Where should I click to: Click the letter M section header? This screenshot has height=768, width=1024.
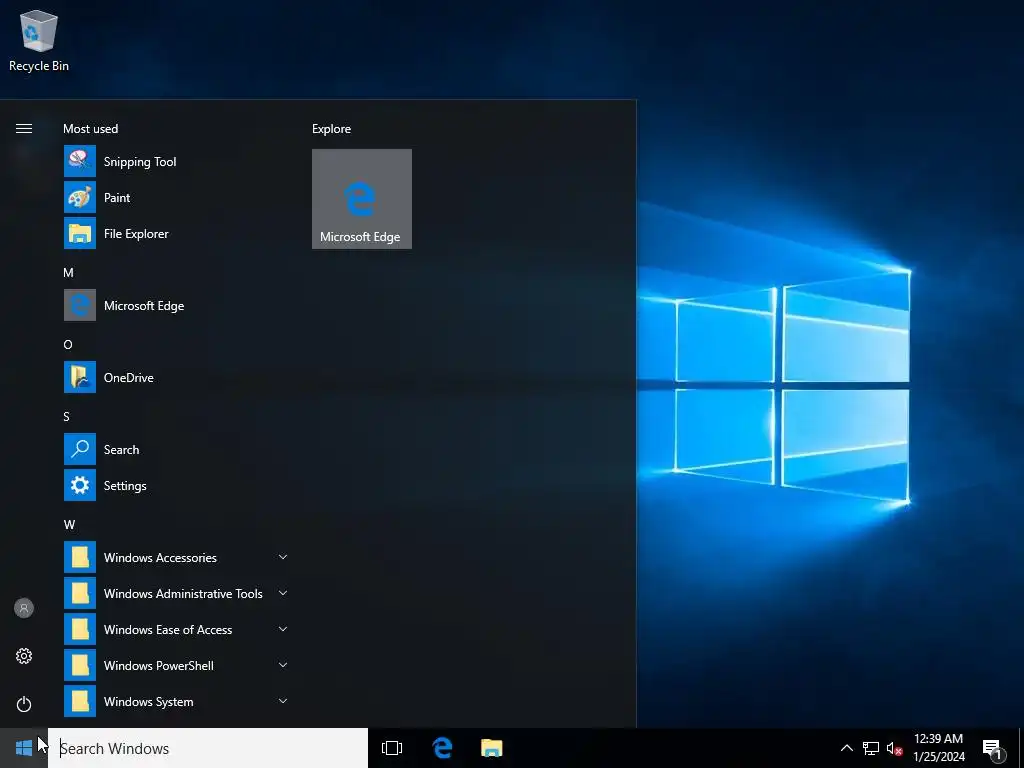click(69, 273)
